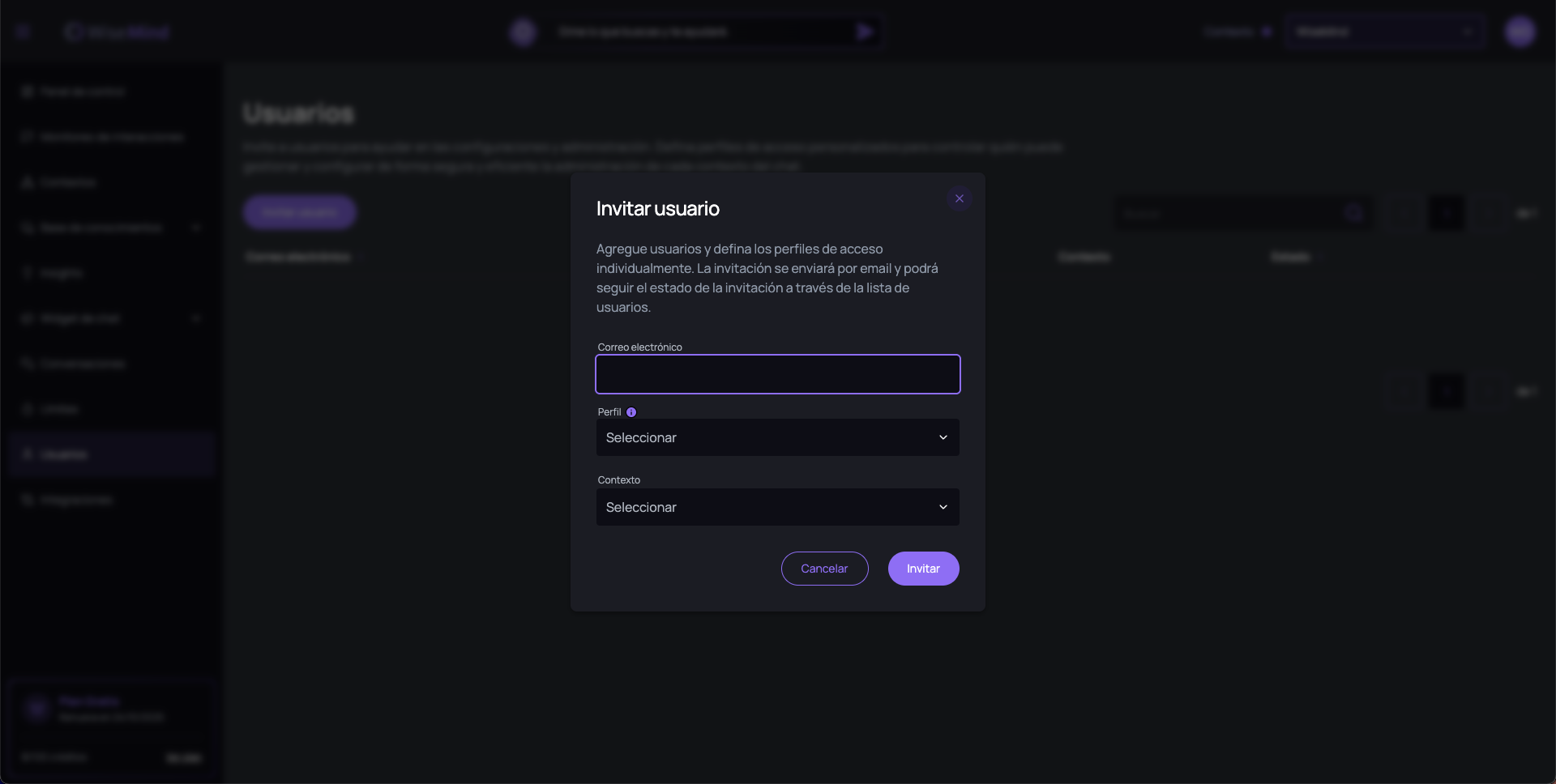
Task: Click the Perfil info icon
Action: 631,412
